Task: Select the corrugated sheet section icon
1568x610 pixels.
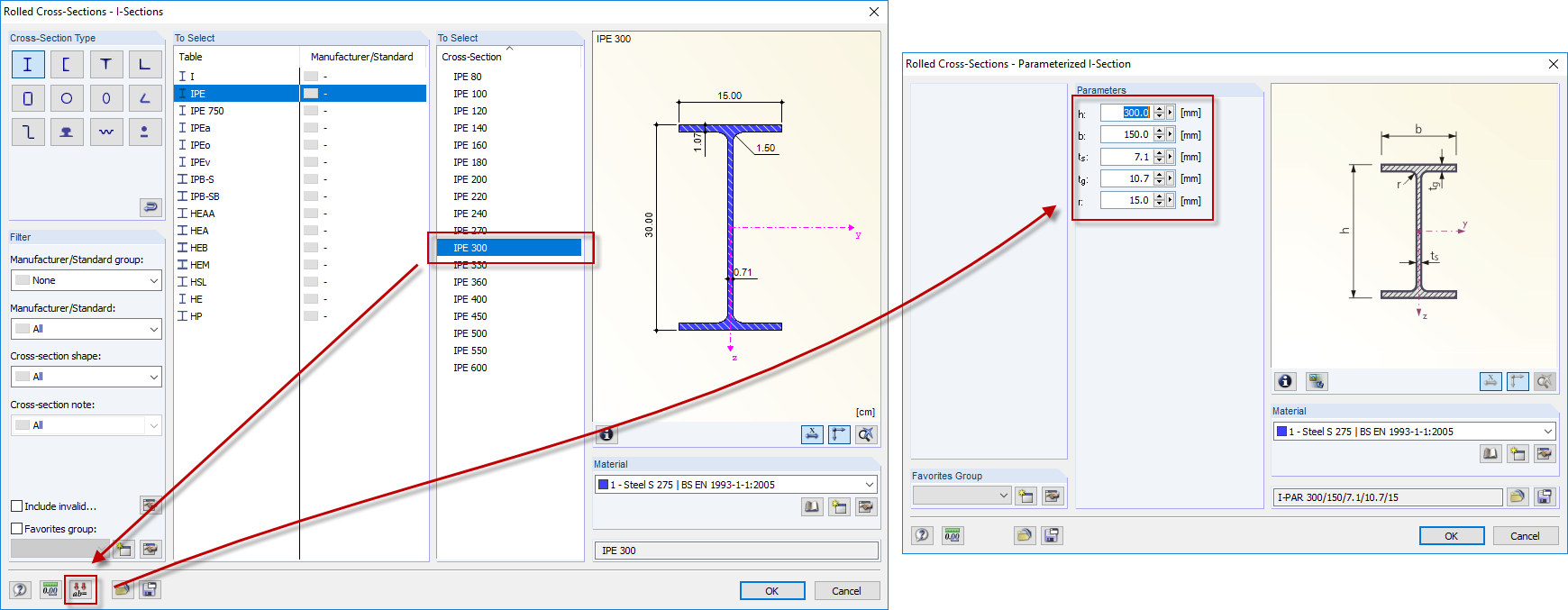Action: pyautogui.click(x=106, y=132)
